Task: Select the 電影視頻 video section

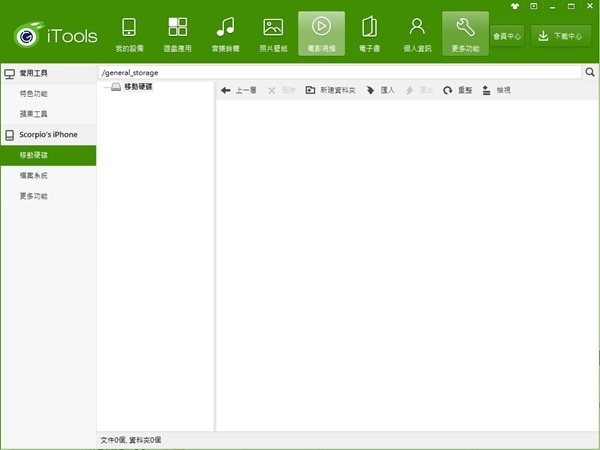Action: click(x=321, y=34)
